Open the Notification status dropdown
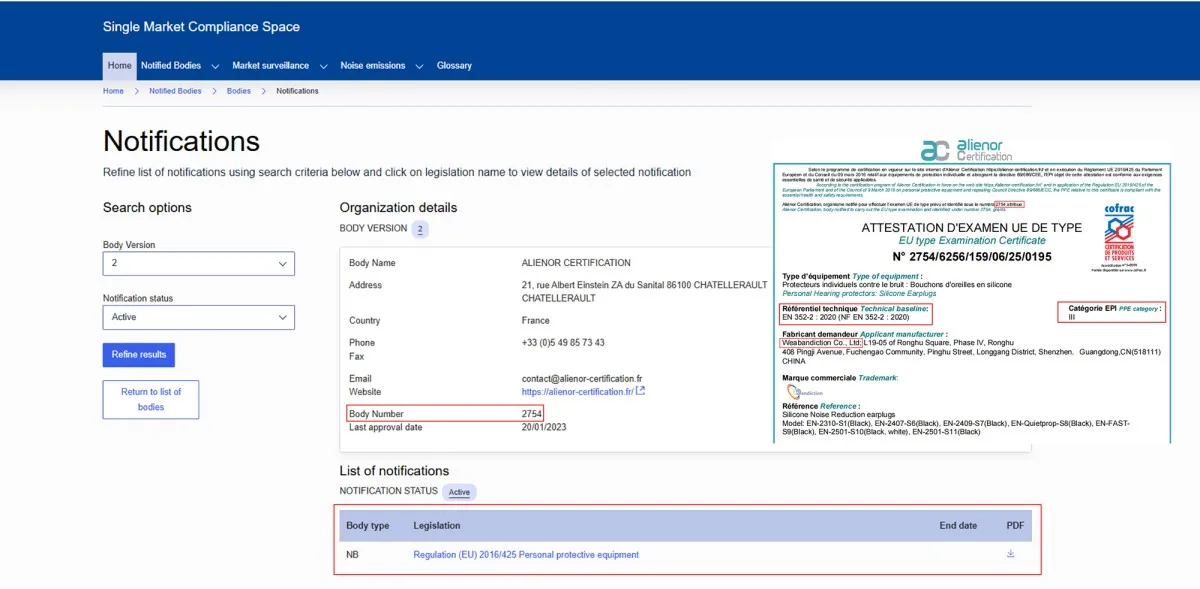The height and width of the screenshot is (589, 1200). coord(198,317)
